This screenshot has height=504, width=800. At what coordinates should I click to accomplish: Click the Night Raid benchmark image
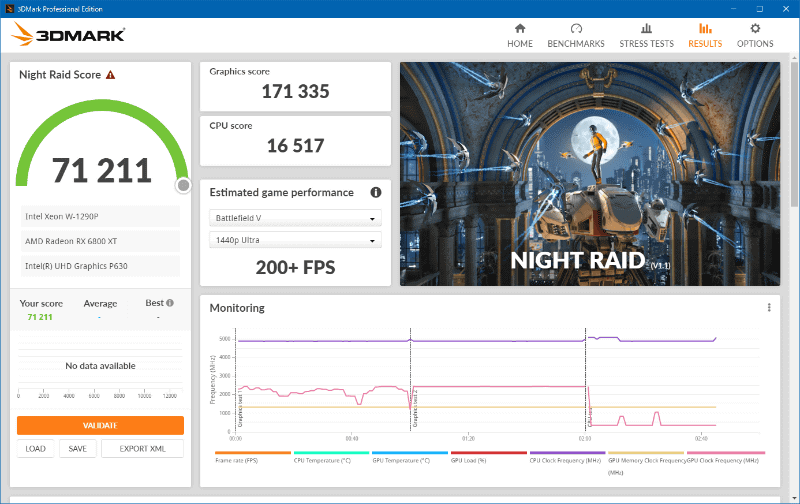click(590, 174)
